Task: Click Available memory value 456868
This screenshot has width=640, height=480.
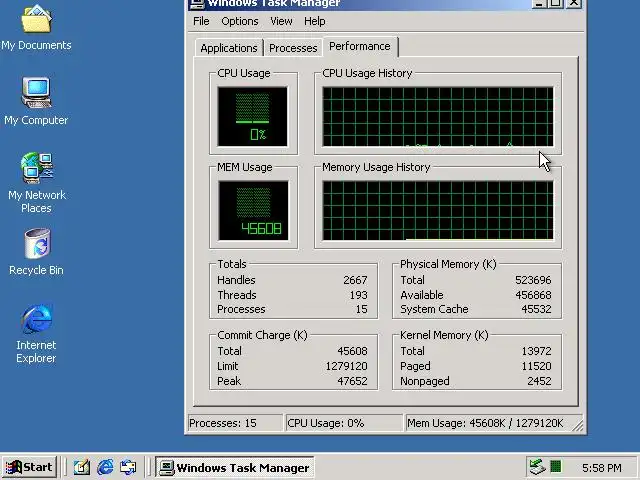Action: pos(533,295)
